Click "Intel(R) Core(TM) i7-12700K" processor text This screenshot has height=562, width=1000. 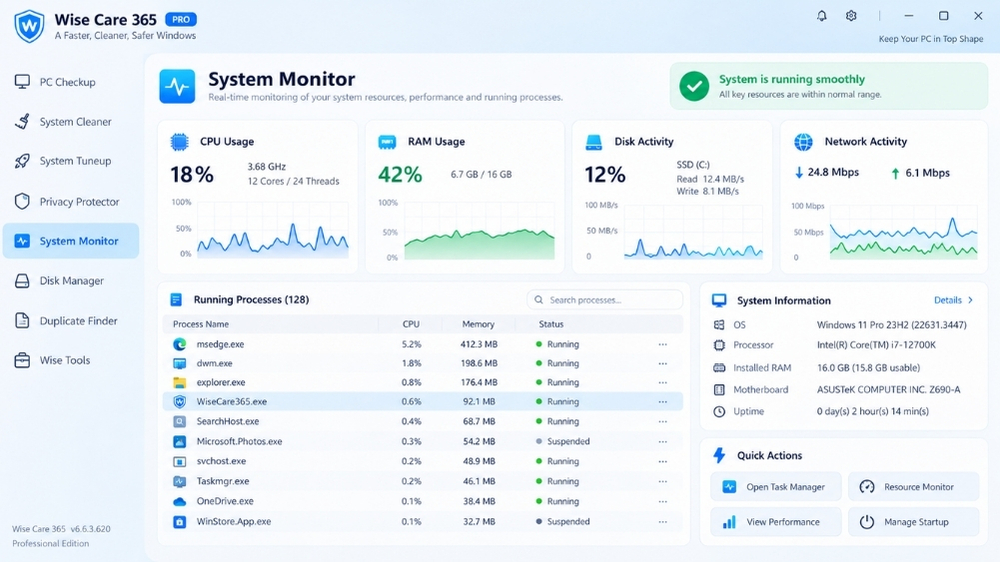tap(876, 345)
